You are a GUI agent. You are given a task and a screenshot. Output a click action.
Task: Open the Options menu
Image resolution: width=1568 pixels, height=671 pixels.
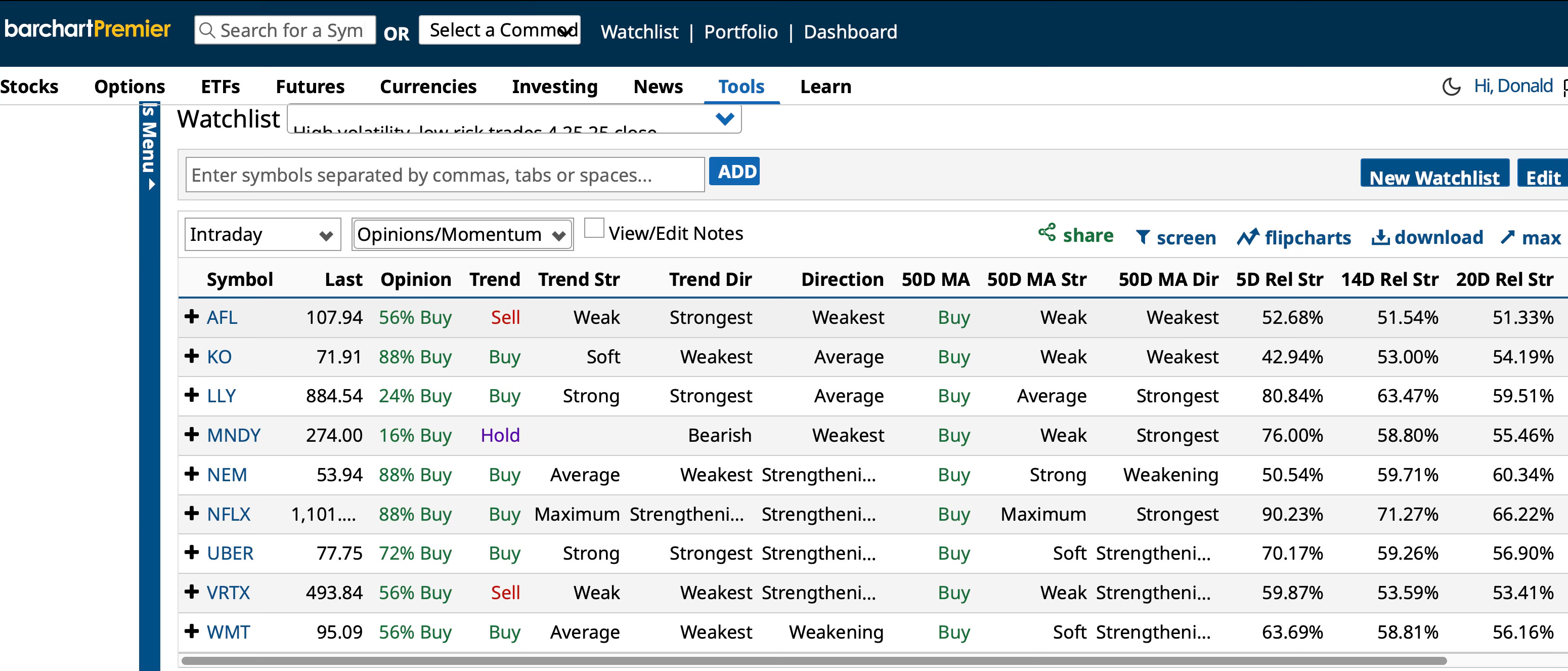[x=129, y=87]
